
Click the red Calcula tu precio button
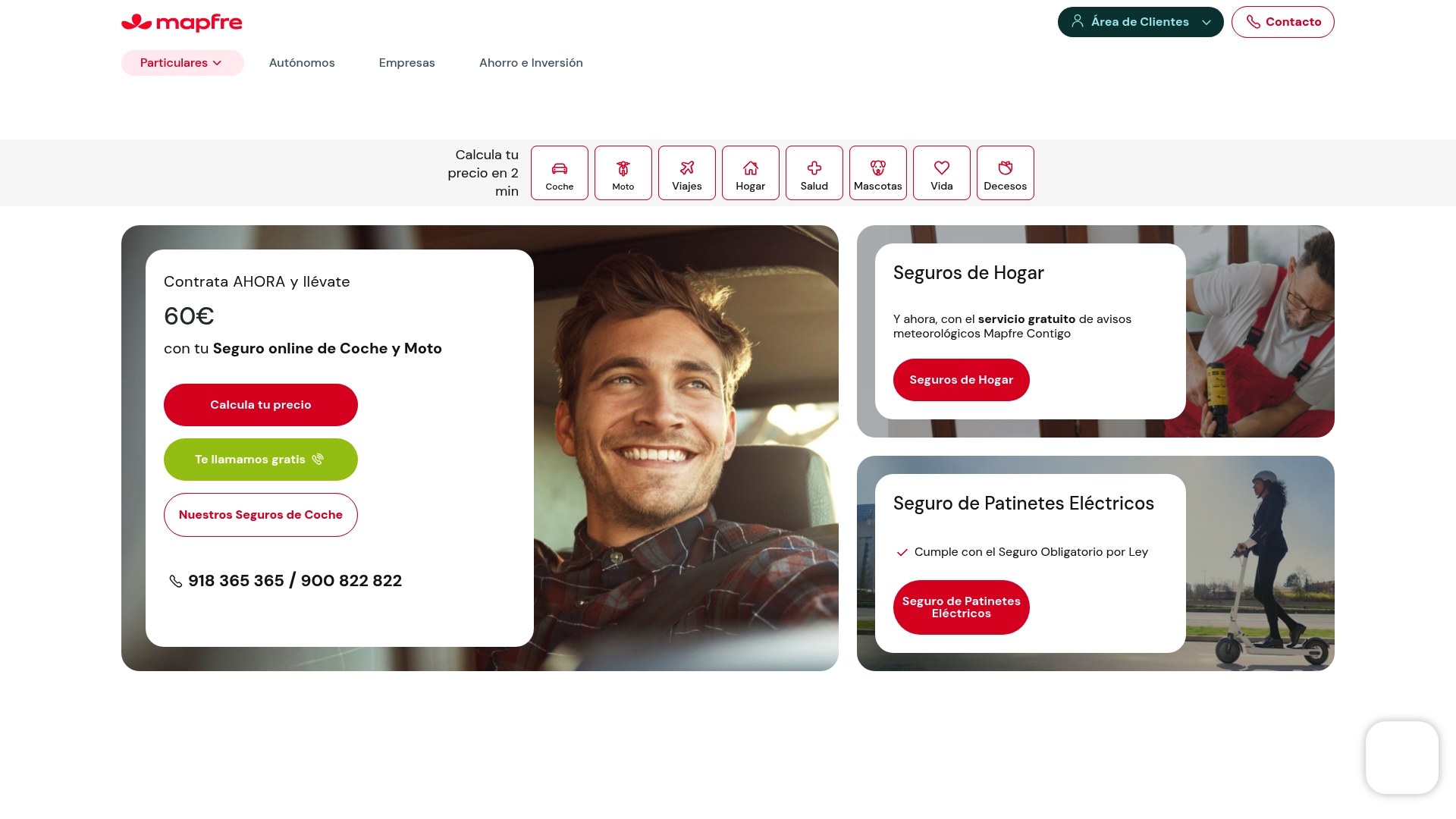pyautogui.click(x=261, y=405)
